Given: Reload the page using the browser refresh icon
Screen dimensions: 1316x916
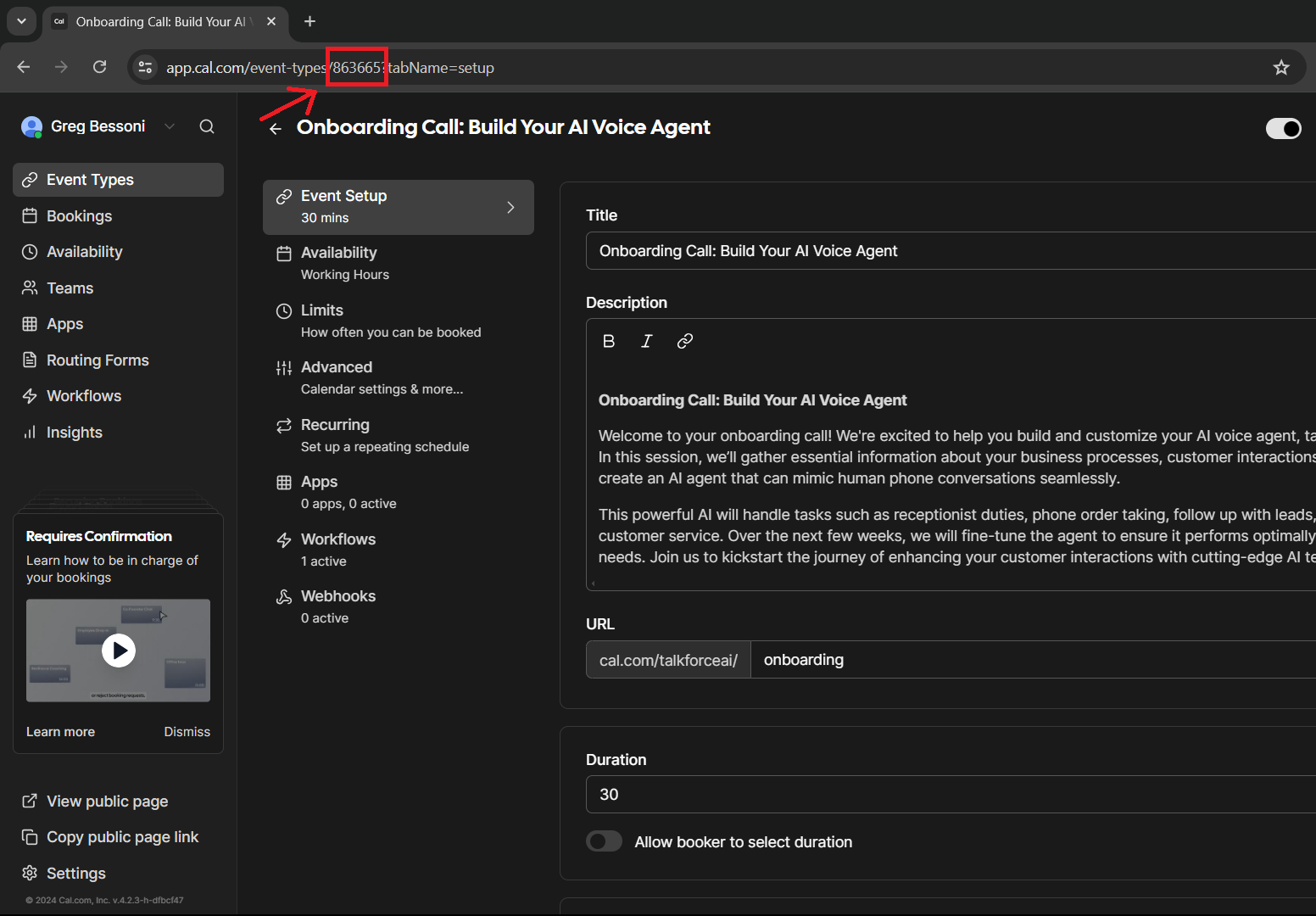Looking at the screenshot, I should tap(100, 67).
